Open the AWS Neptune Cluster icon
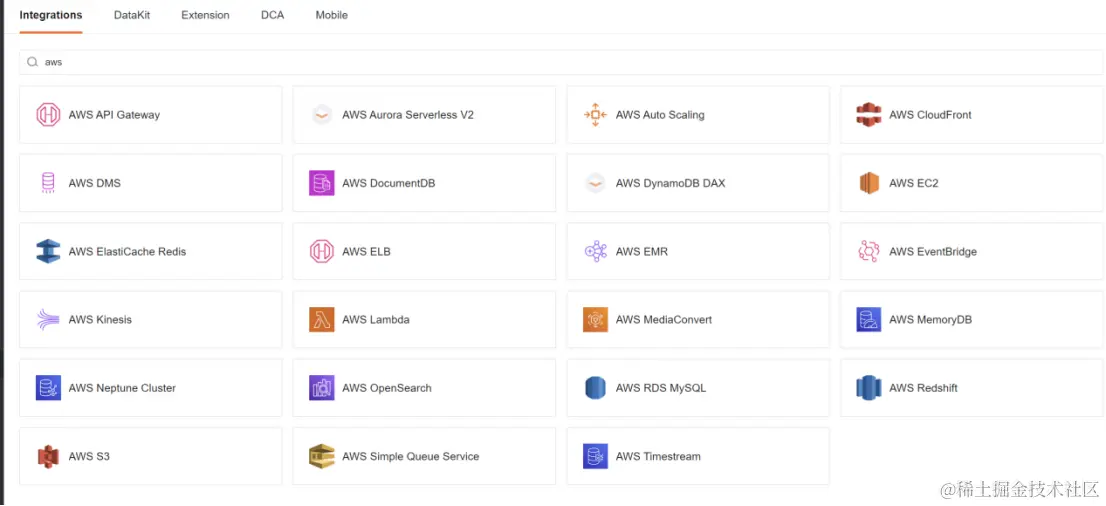Viewport: 1106px width, 506px height. click(48, 388)
